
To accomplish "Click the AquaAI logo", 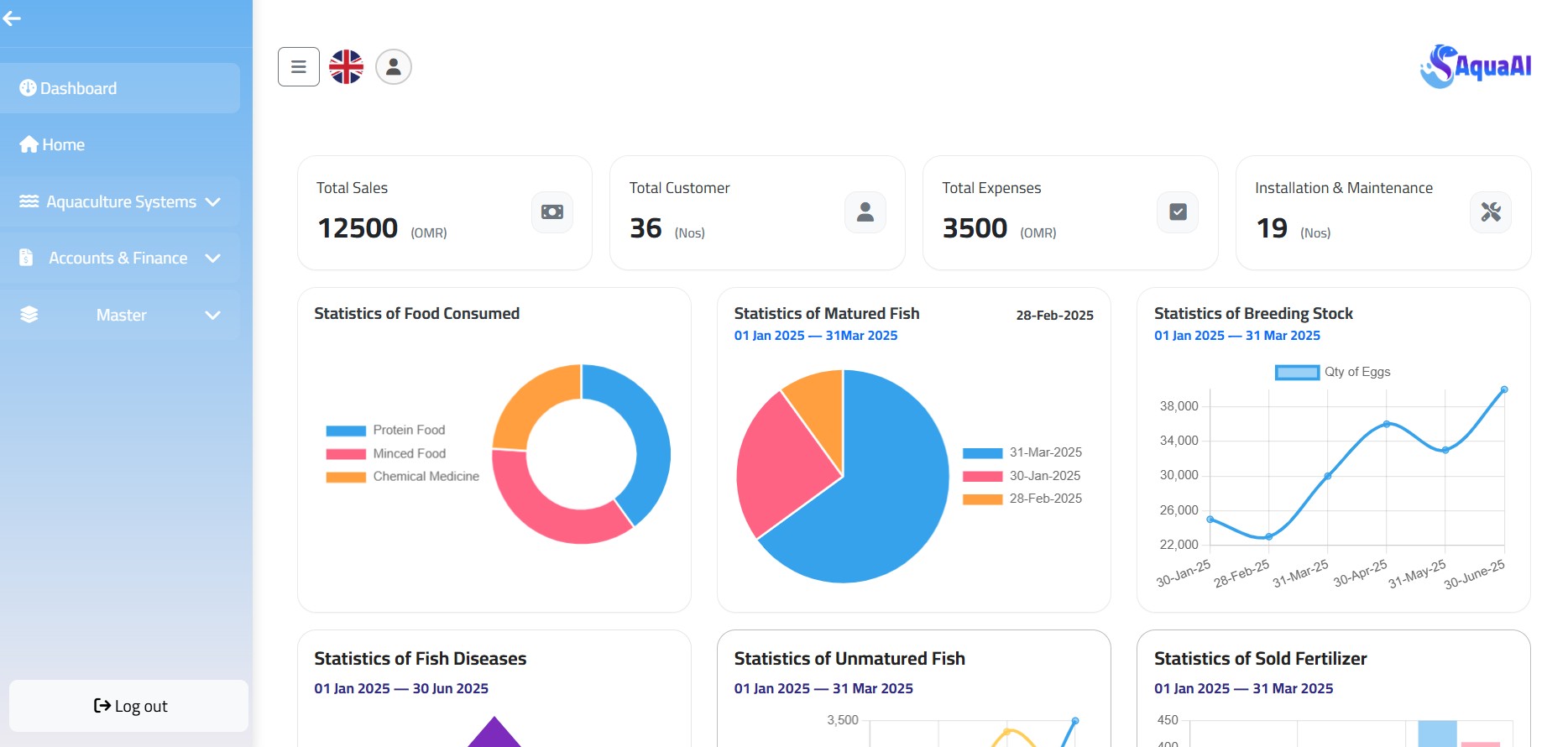I will (x=1476, y=66).
